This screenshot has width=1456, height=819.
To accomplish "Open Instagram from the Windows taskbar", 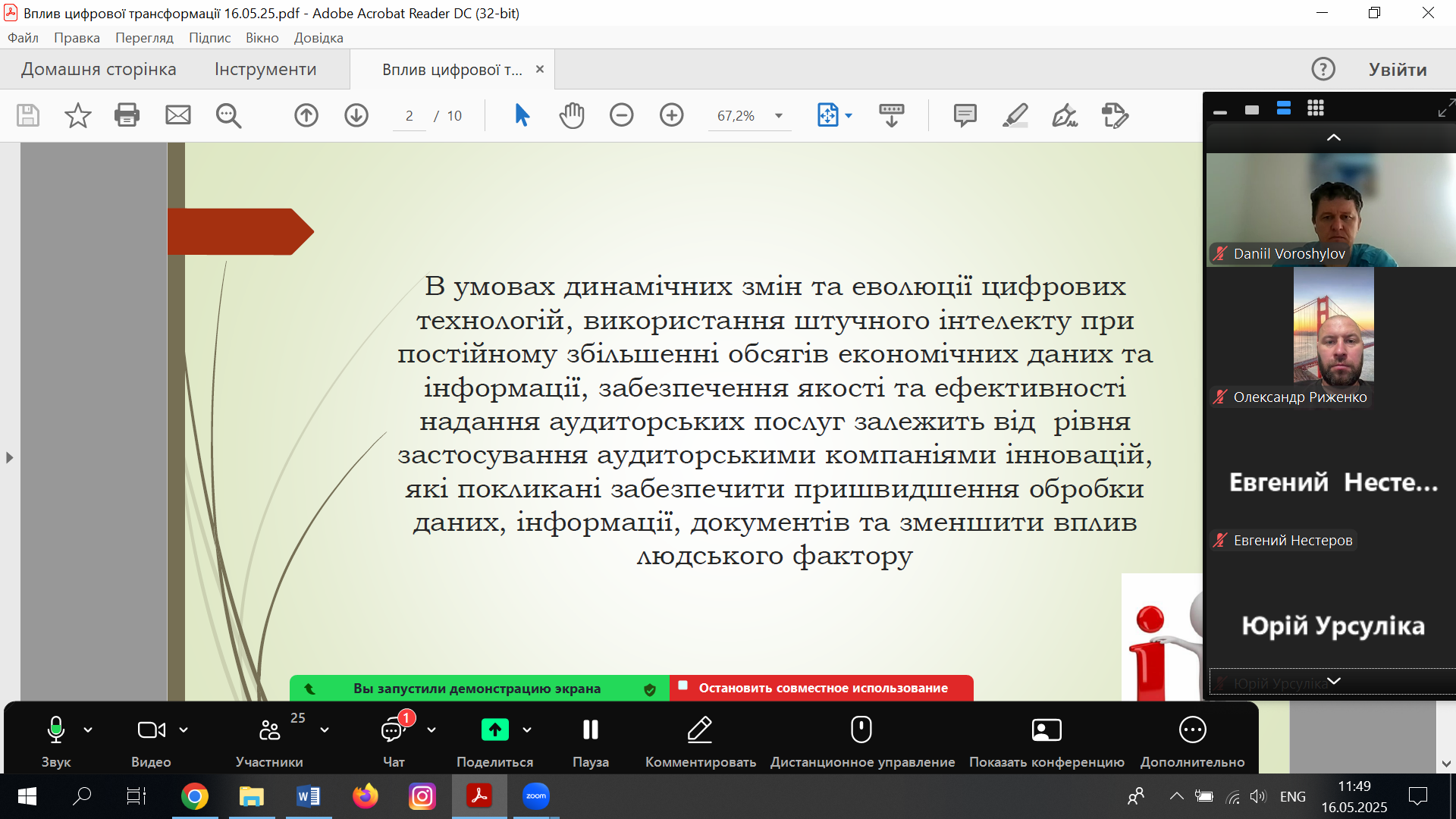I will pyautogui.click(x=422, y=796).
